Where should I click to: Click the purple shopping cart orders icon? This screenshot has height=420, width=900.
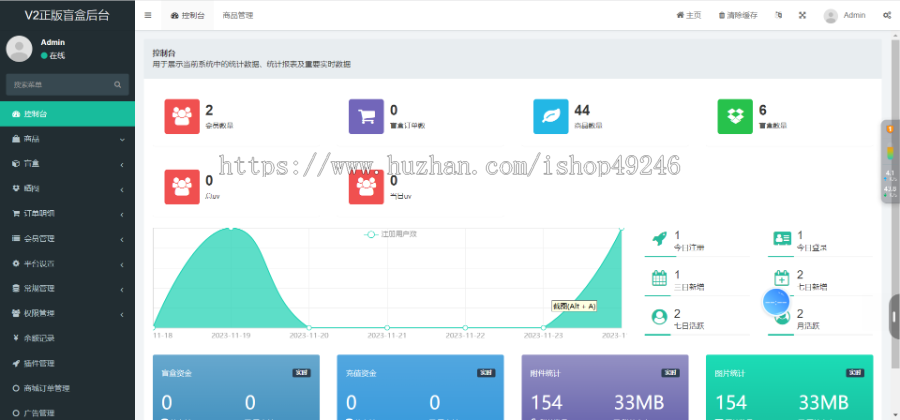click(366, 116)
